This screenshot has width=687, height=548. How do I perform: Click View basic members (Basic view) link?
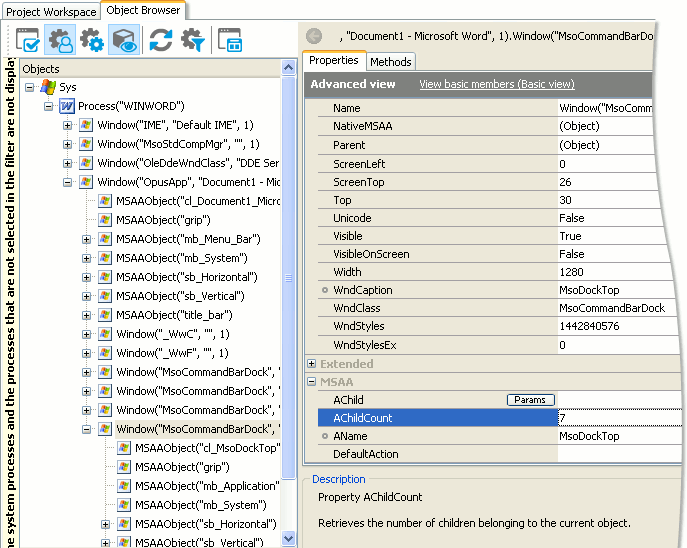(x=496, y=84)
